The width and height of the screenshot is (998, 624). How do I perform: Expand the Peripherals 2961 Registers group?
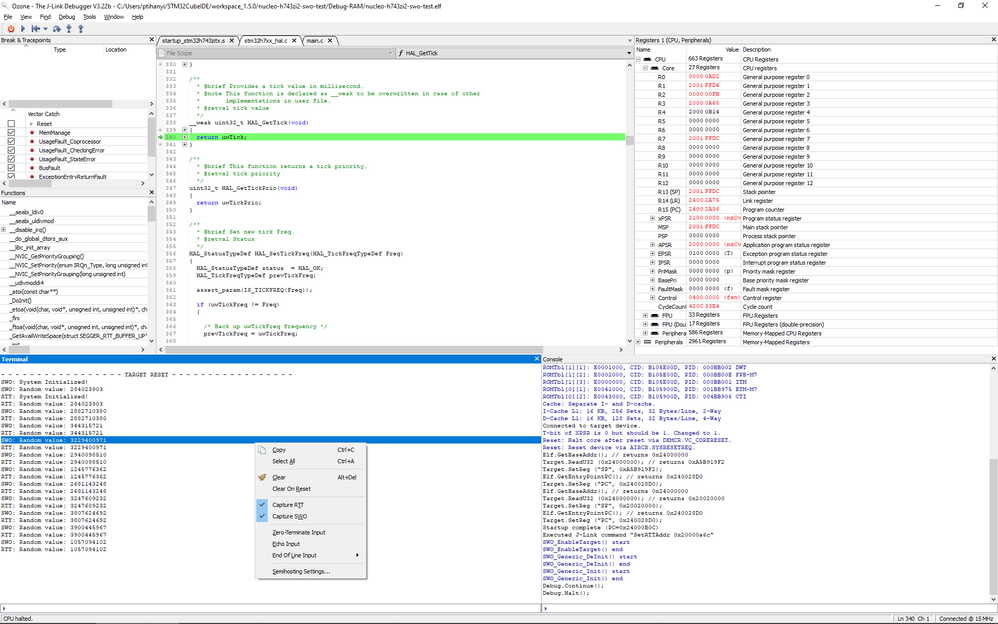click(638, 342)
